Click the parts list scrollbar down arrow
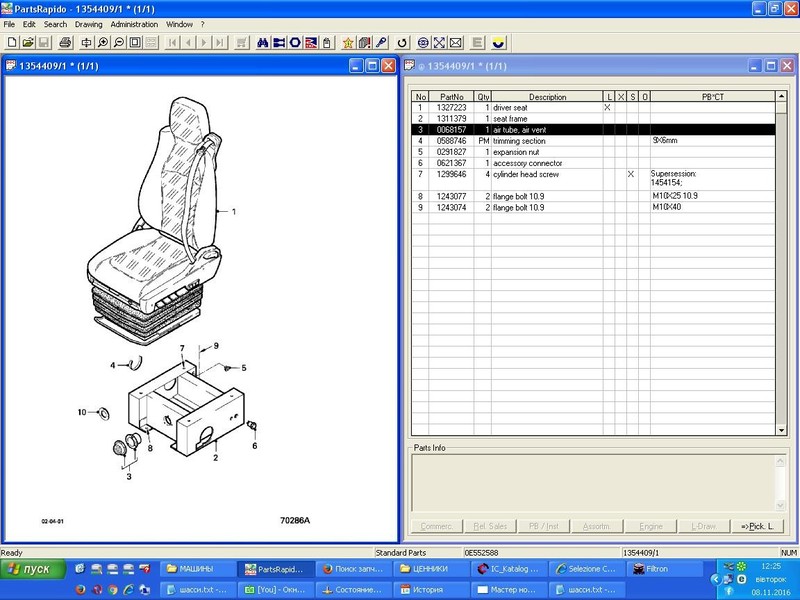Screen dimensions: 800x600 pos(779,432)
